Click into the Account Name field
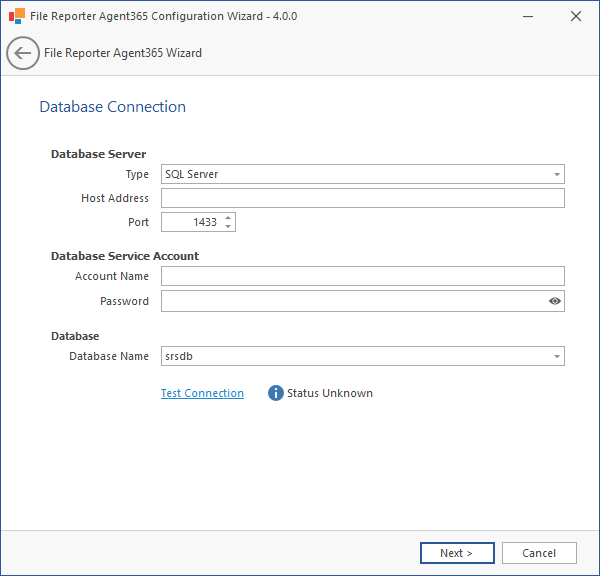The height and width of the screenshot is (576, 600). pos(362,276)
